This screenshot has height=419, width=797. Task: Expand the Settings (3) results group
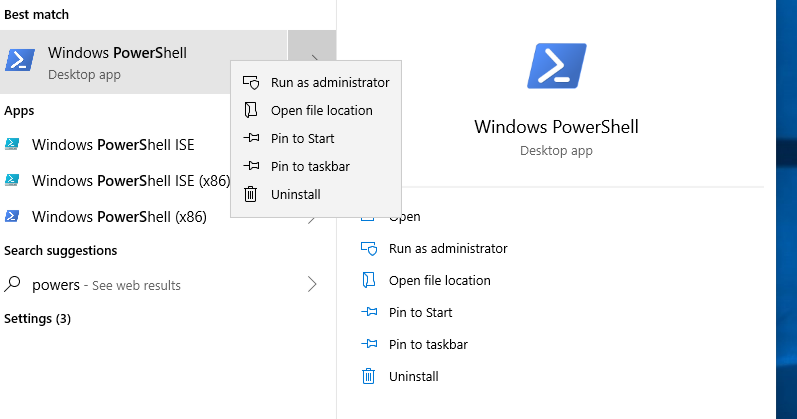(37, 319)
